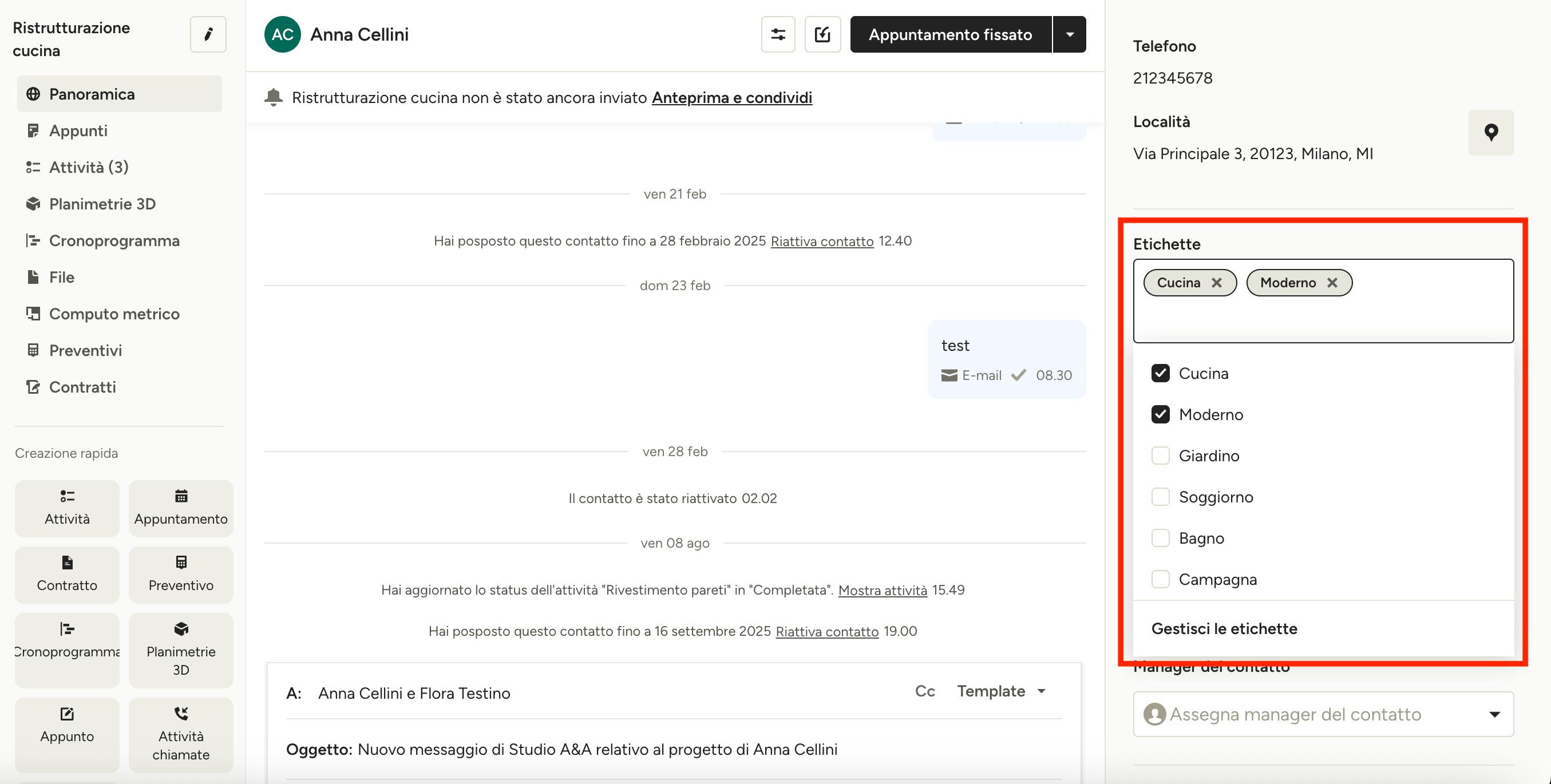This screenshot has width=1551, height=784.
Task: Open Cronoprogramma in the sidebar
Action: point(119,240)
